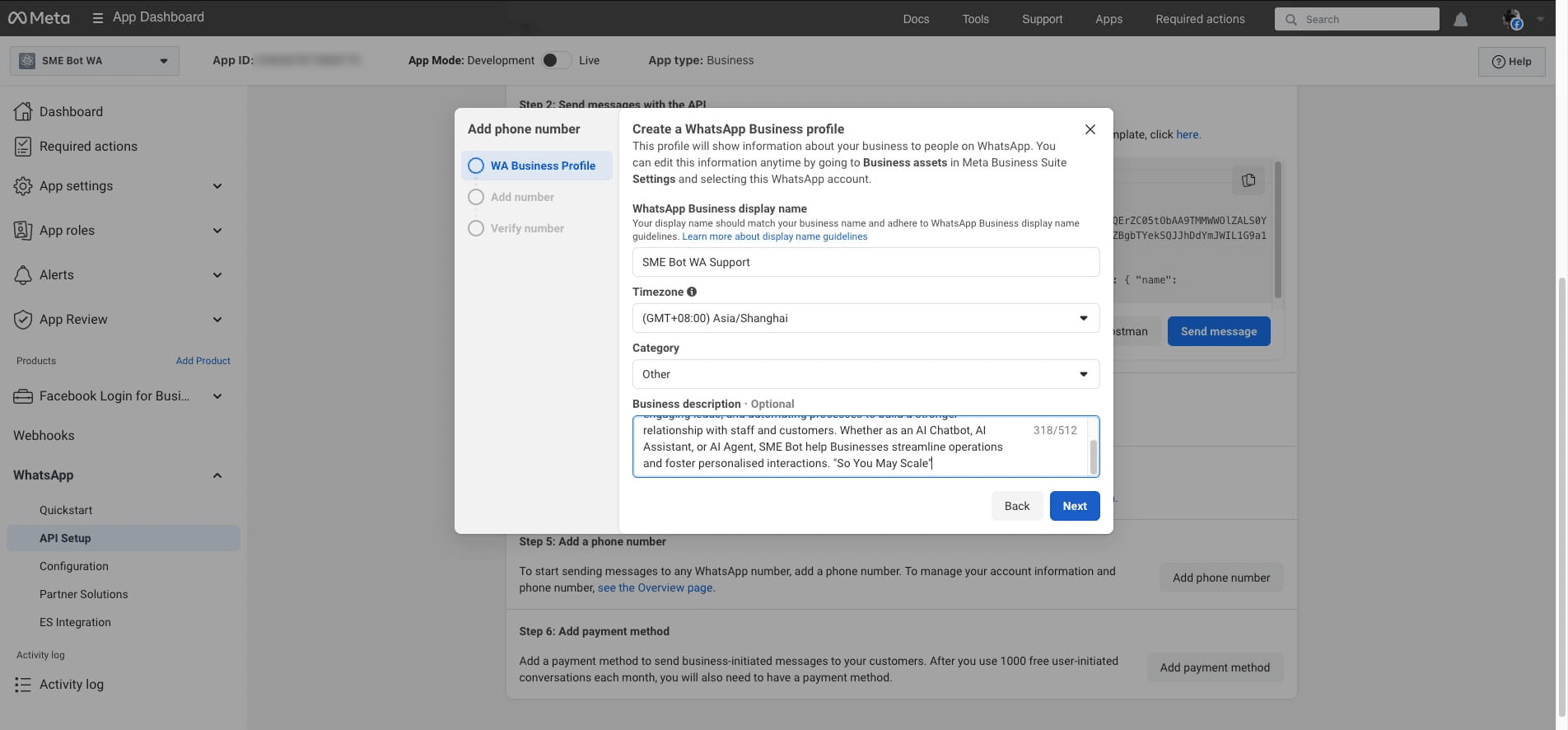Open Docs in top navigation

coord(916,19)
